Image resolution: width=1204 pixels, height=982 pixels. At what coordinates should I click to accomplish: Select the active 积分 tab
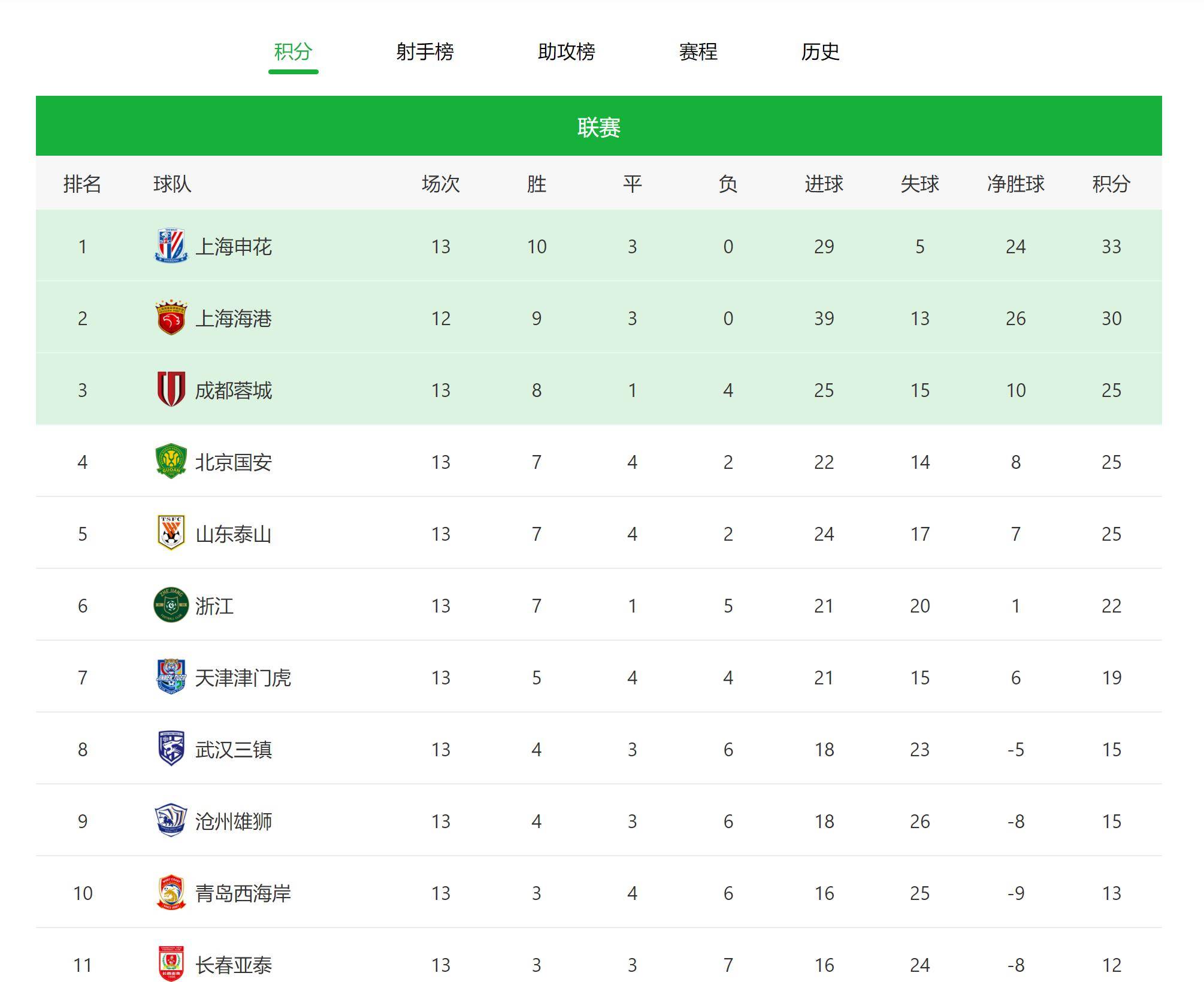[x=293, y=52]
